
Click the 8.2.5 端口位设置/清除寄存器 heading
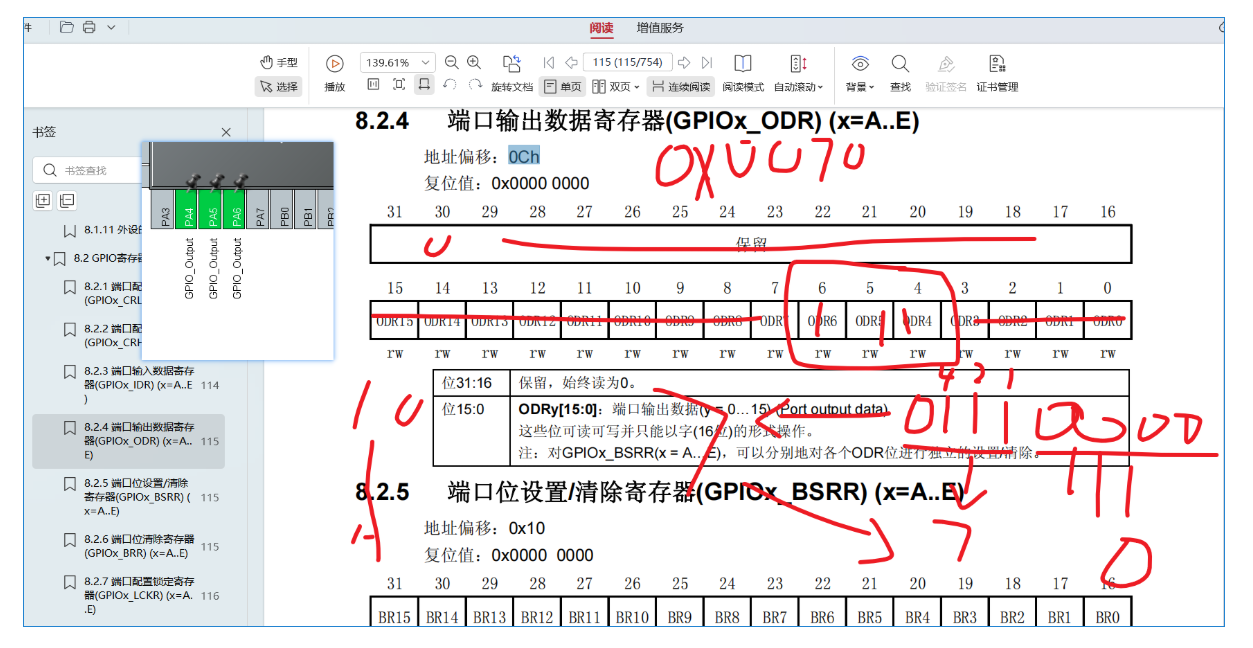click(x=660, y=493)
